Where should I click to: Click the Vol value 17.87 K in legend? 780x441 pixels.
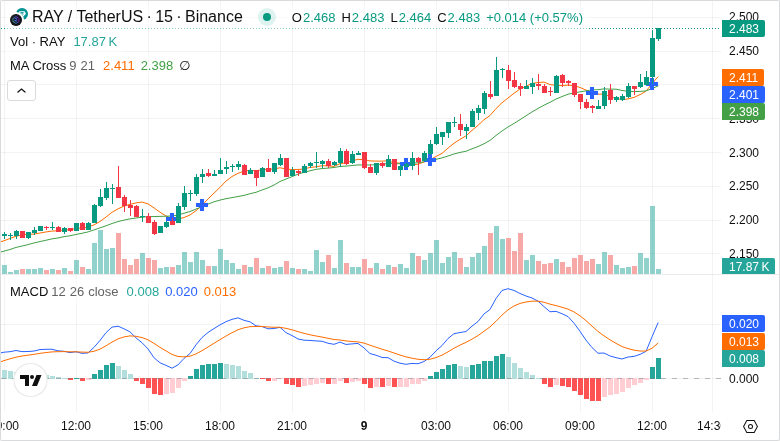tap(95, 42)
